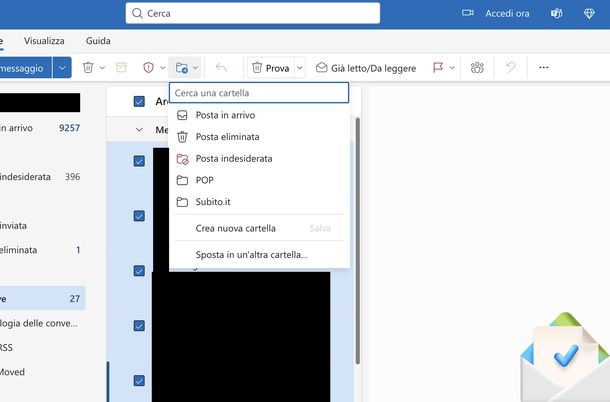Click the groups people icon in toolbar
Image resolution: width=610 pixels, height=402 pixels.
click(477, 67)
